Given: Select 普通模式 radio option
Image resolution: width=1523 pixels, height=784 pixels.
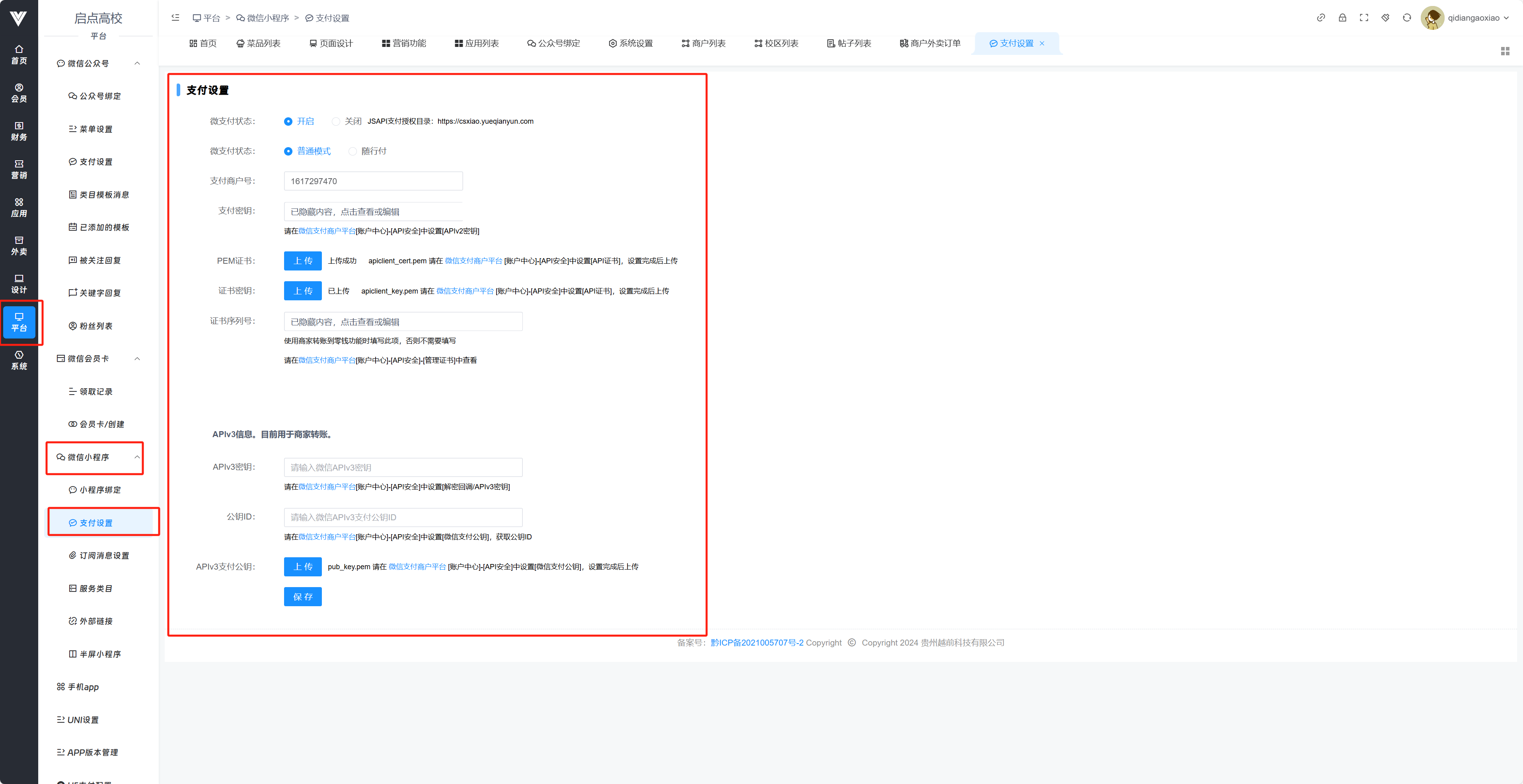Looking at the screenshot, I should (x=288, y=152).
